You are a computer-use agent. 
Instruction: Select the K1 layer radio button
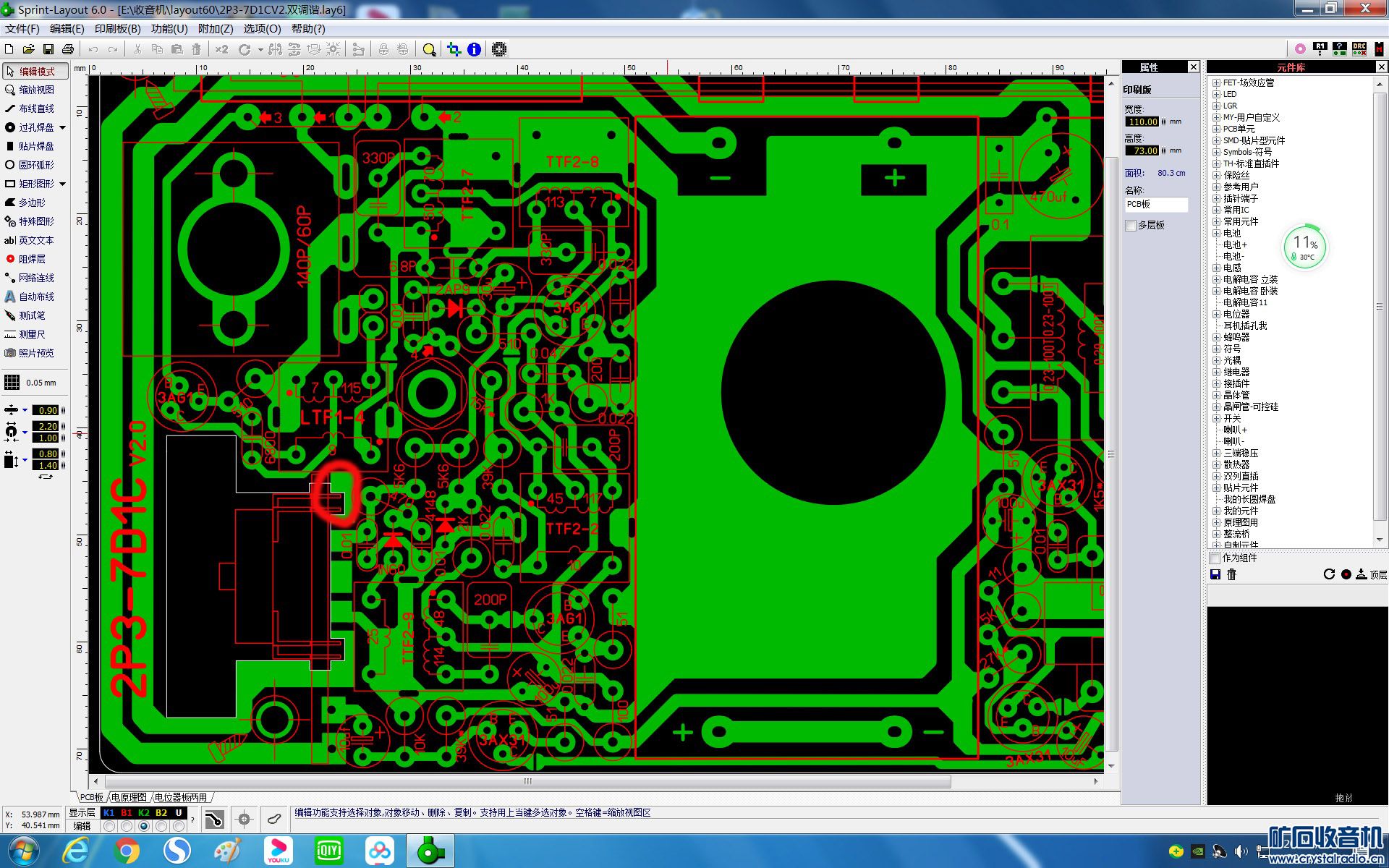click(109, 826)
